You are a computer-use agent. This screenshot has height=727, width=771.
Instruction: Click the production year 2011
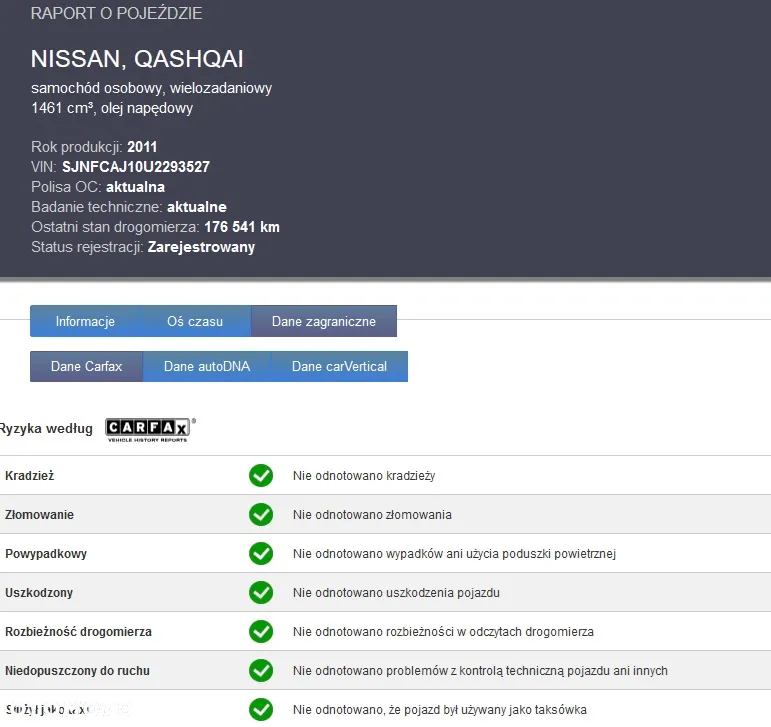click(x=142, y=146)
